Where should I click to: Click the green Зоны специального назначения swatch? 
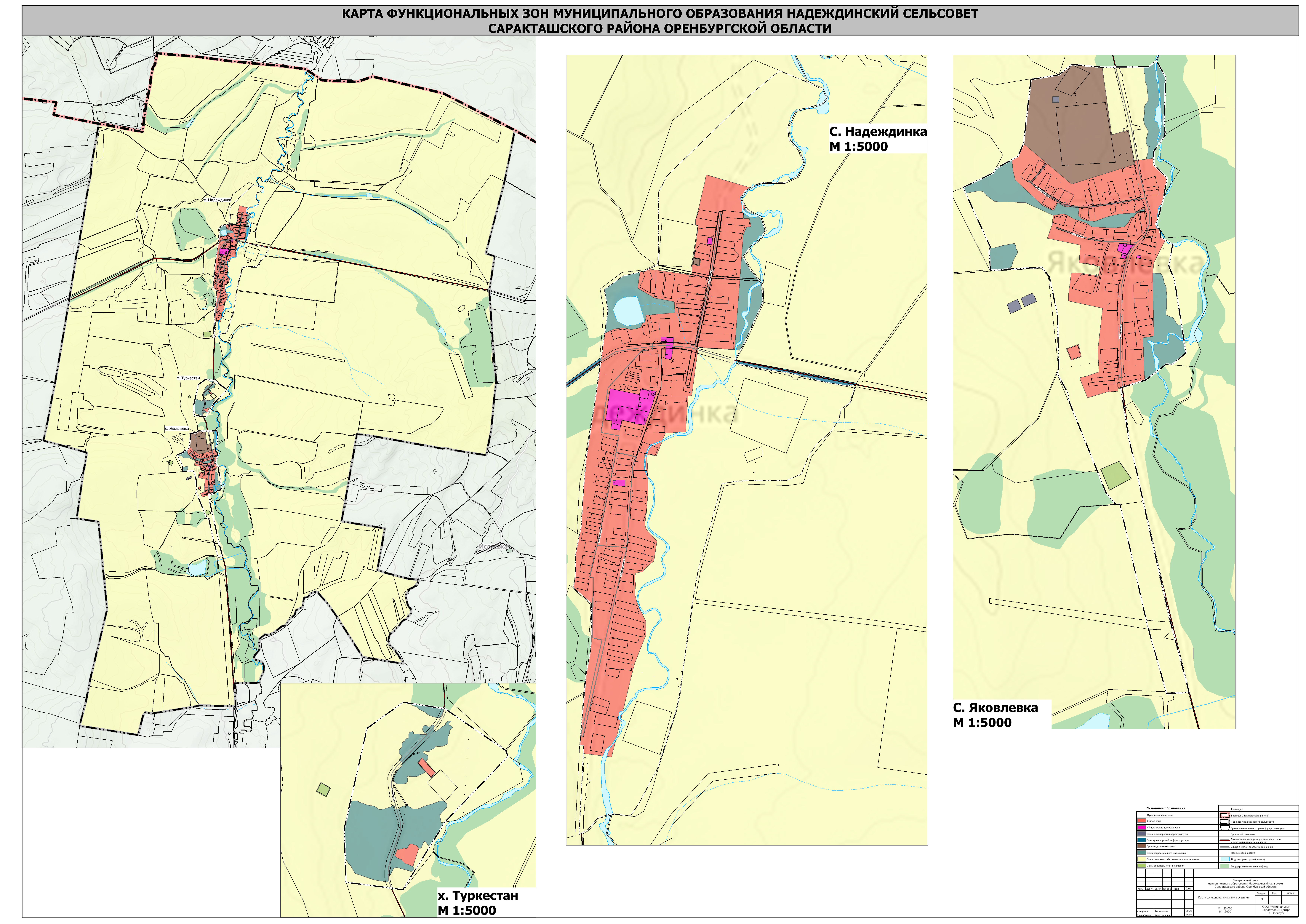click(1142, 866)
